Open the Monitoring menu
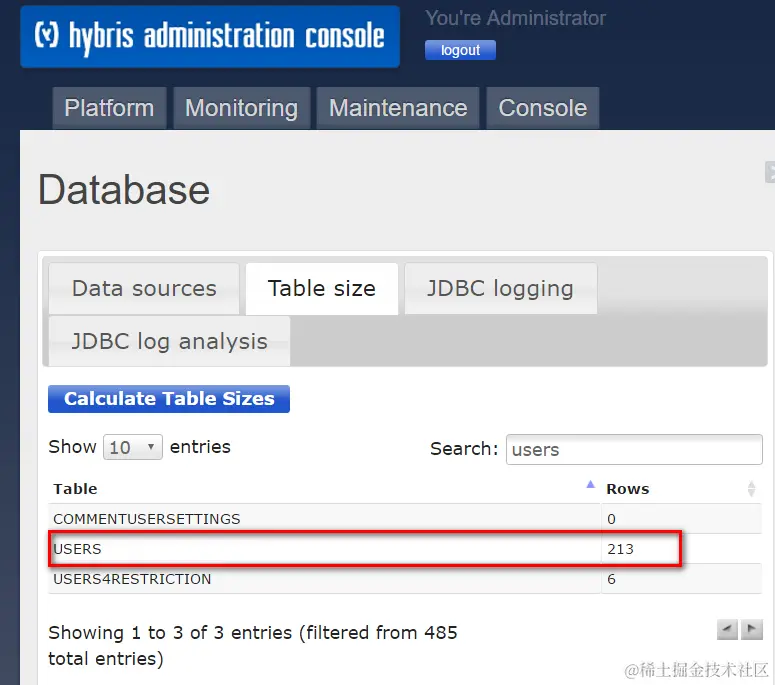This screenshot has width=775, height=685. (x=242, y=108)
